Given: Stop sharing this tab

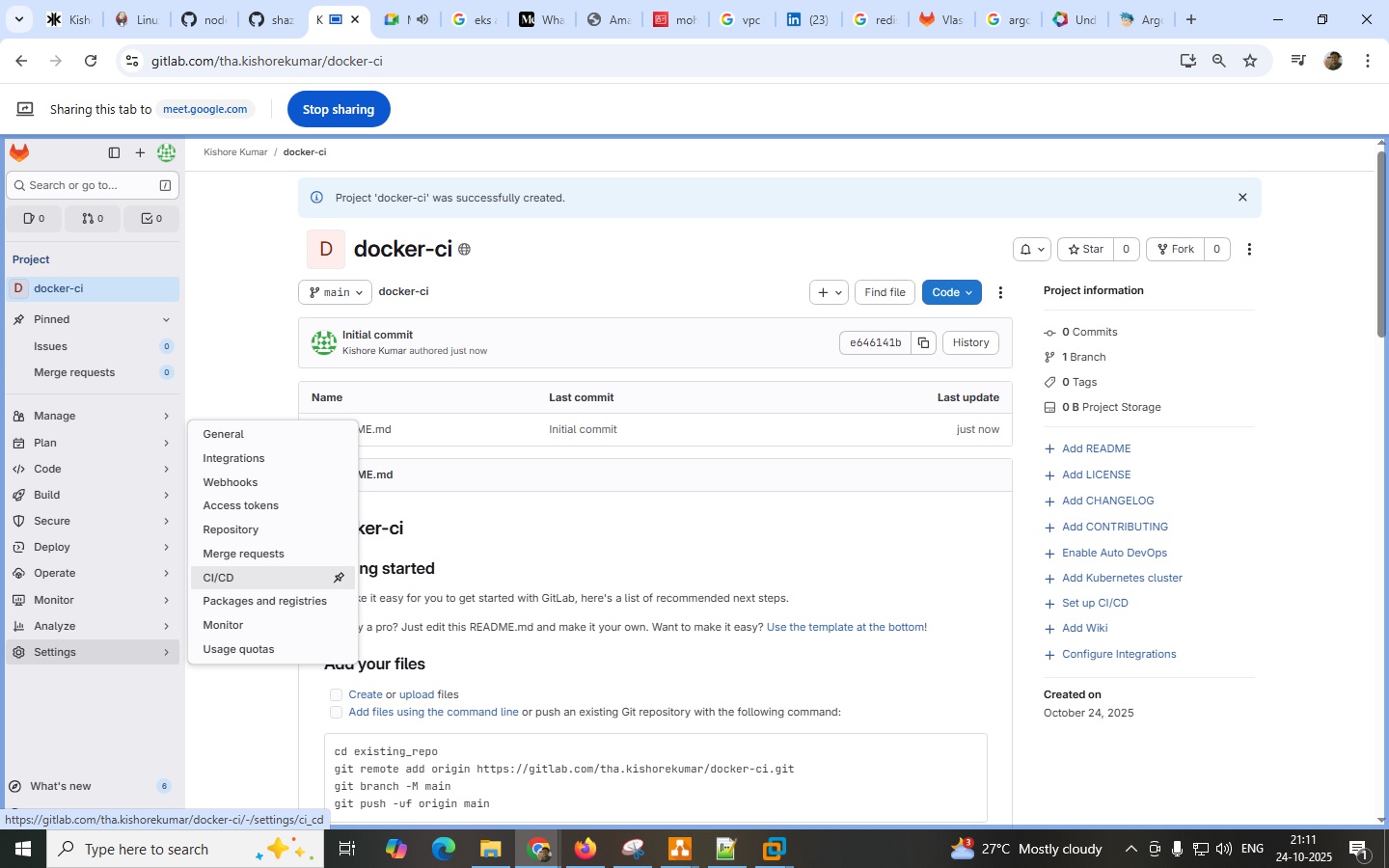Looking at the screenshot, I should pyautogui.click(x=338, y=109).
